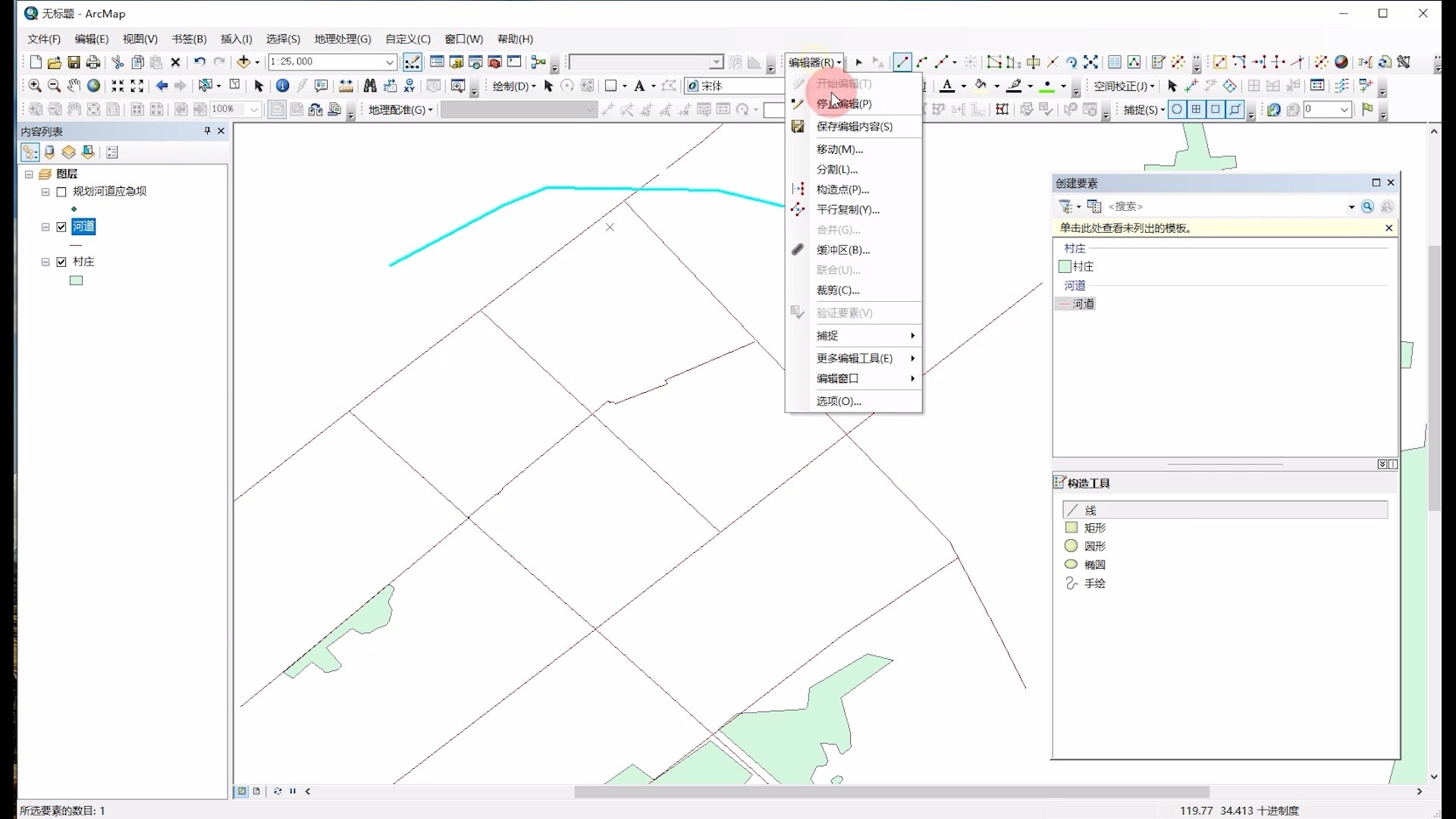Click the Identify tool icon
This screenshot has height=819, width=1456.
[x=282, y=86]
